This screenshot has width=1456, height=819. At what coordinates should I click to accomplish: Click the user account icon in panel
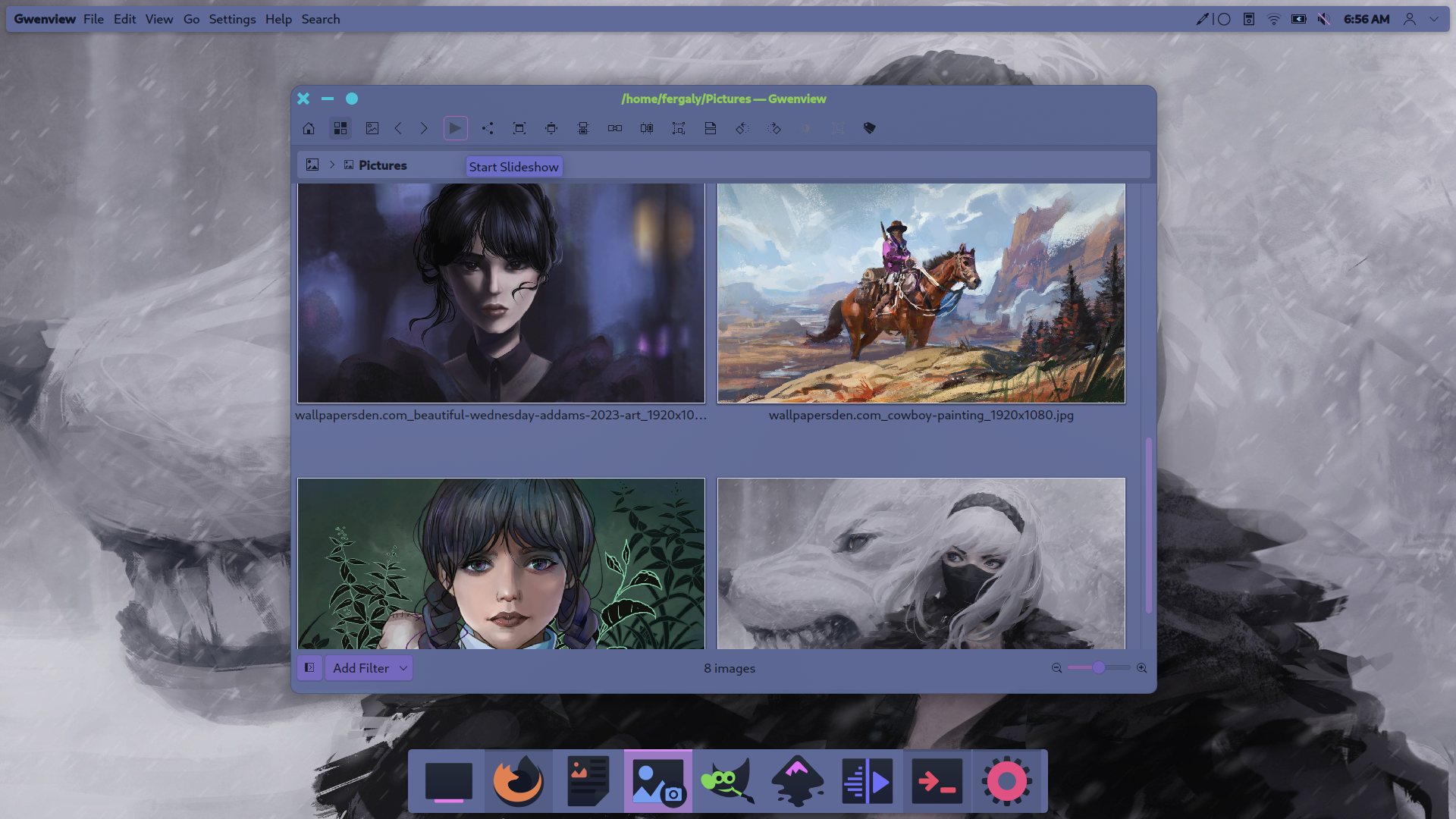pos(1410,19)
